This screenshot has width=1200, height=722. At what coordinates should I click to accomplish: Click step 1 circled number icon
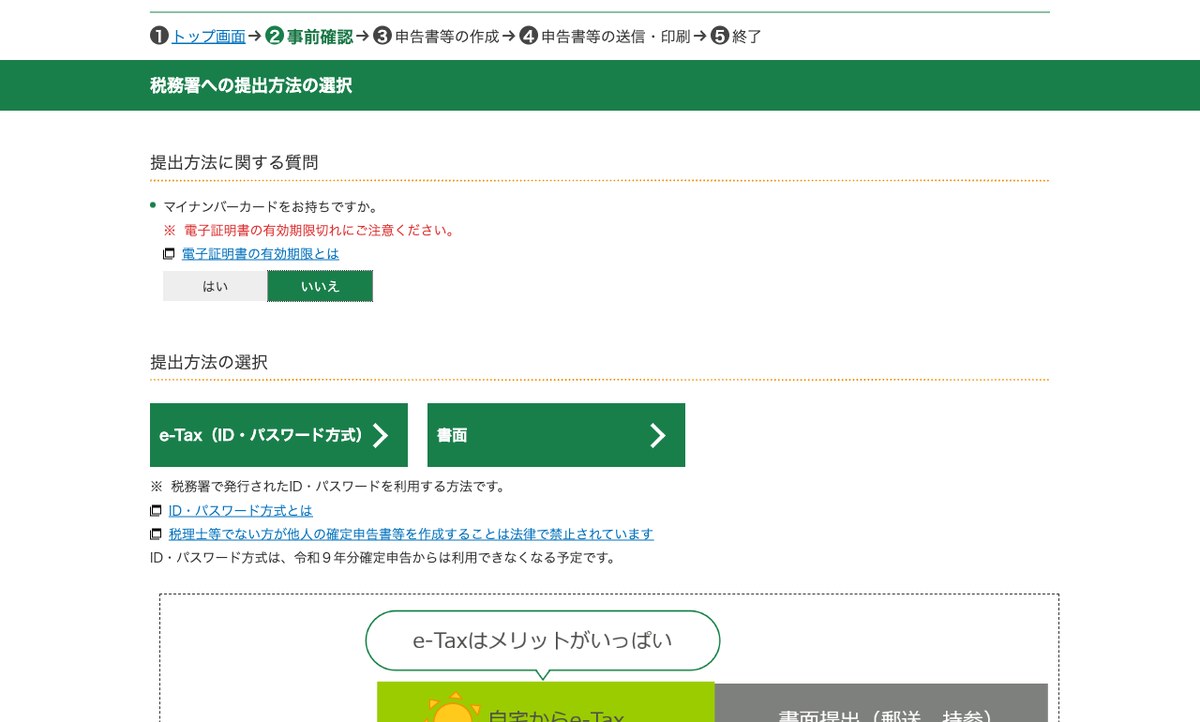coord(159,37)
